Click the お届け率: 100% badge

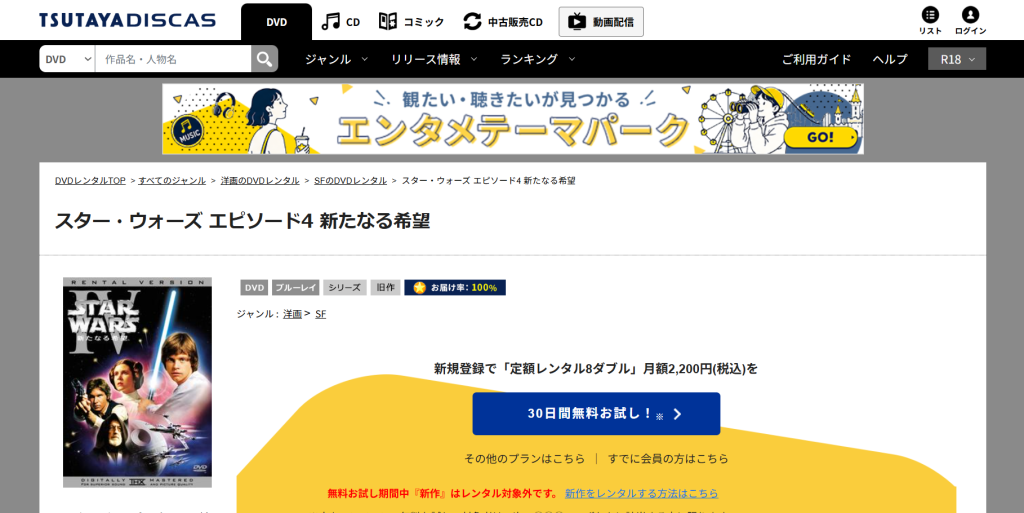pos(455,288)
